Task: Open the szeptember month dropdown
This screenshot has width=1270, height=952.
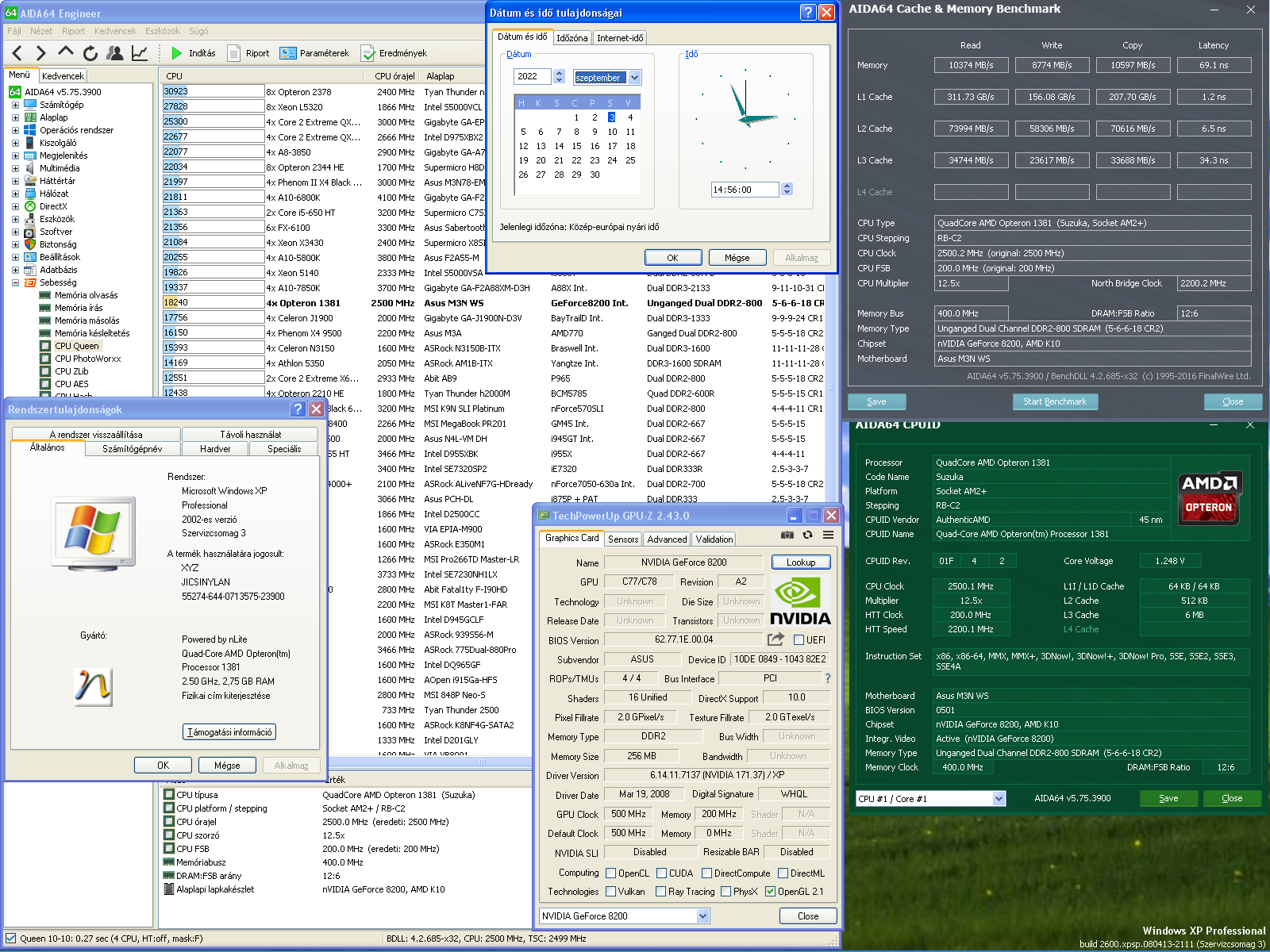Action: (x=635, y=77)
